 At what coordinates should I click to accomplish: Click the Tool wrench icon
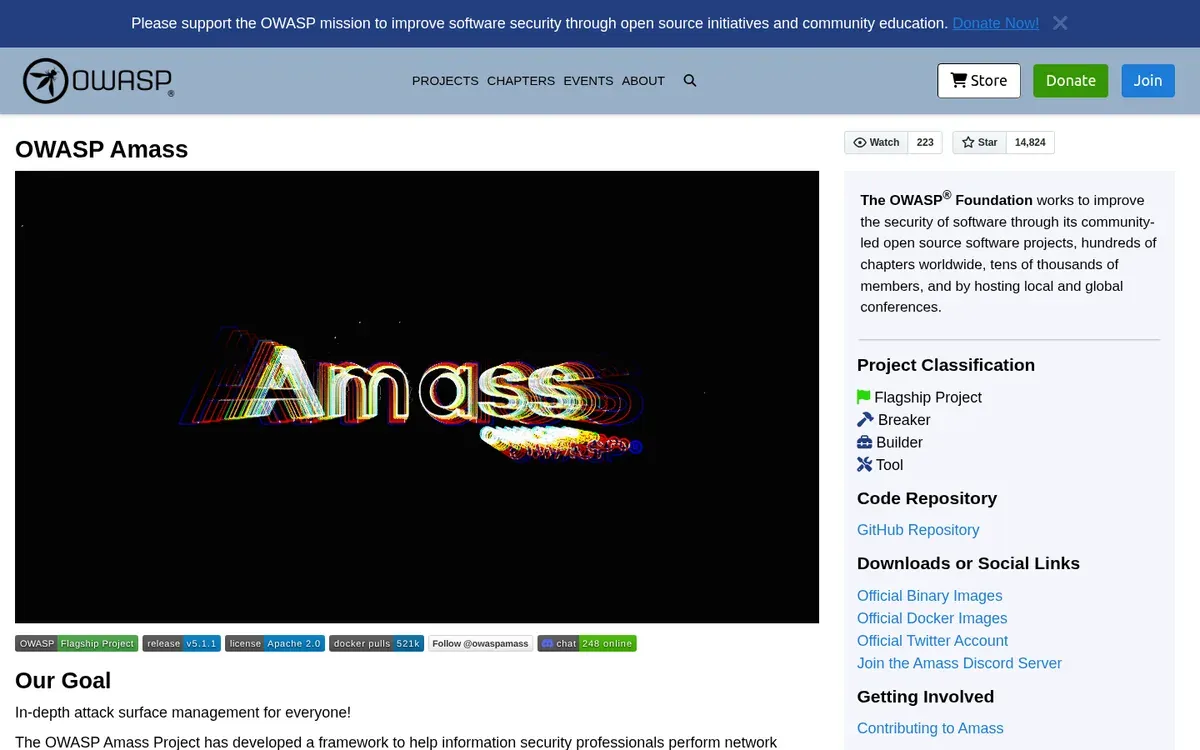click(x=865, y=465)
